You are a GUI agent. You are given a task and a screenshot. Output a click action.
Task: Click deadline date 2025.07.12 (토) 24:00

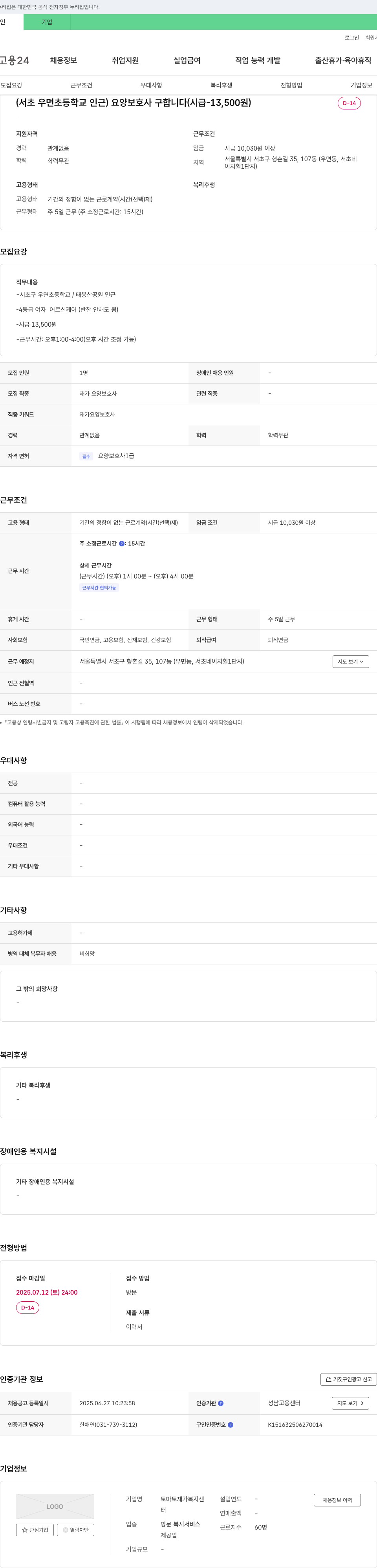(47, 1292)
